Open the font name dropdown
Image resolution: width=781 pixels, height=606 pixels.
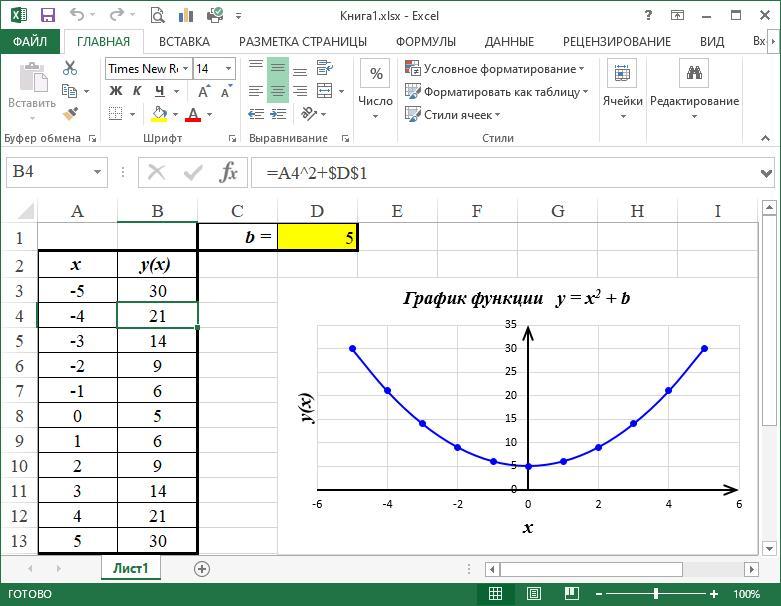pyautogui.click(x=186, y=69)
